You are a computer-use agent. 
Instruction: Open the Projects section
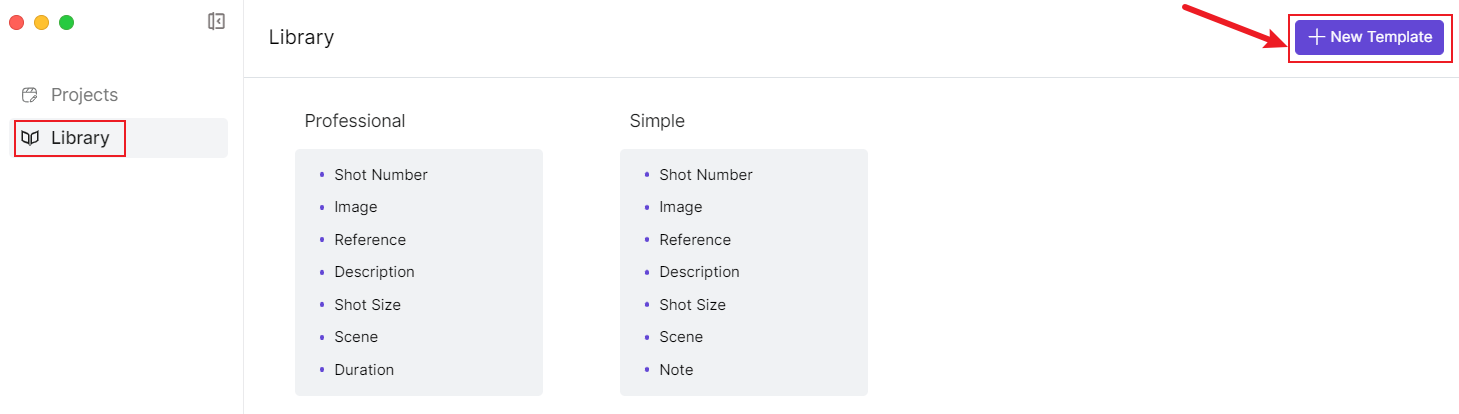(x=84, y=95)
